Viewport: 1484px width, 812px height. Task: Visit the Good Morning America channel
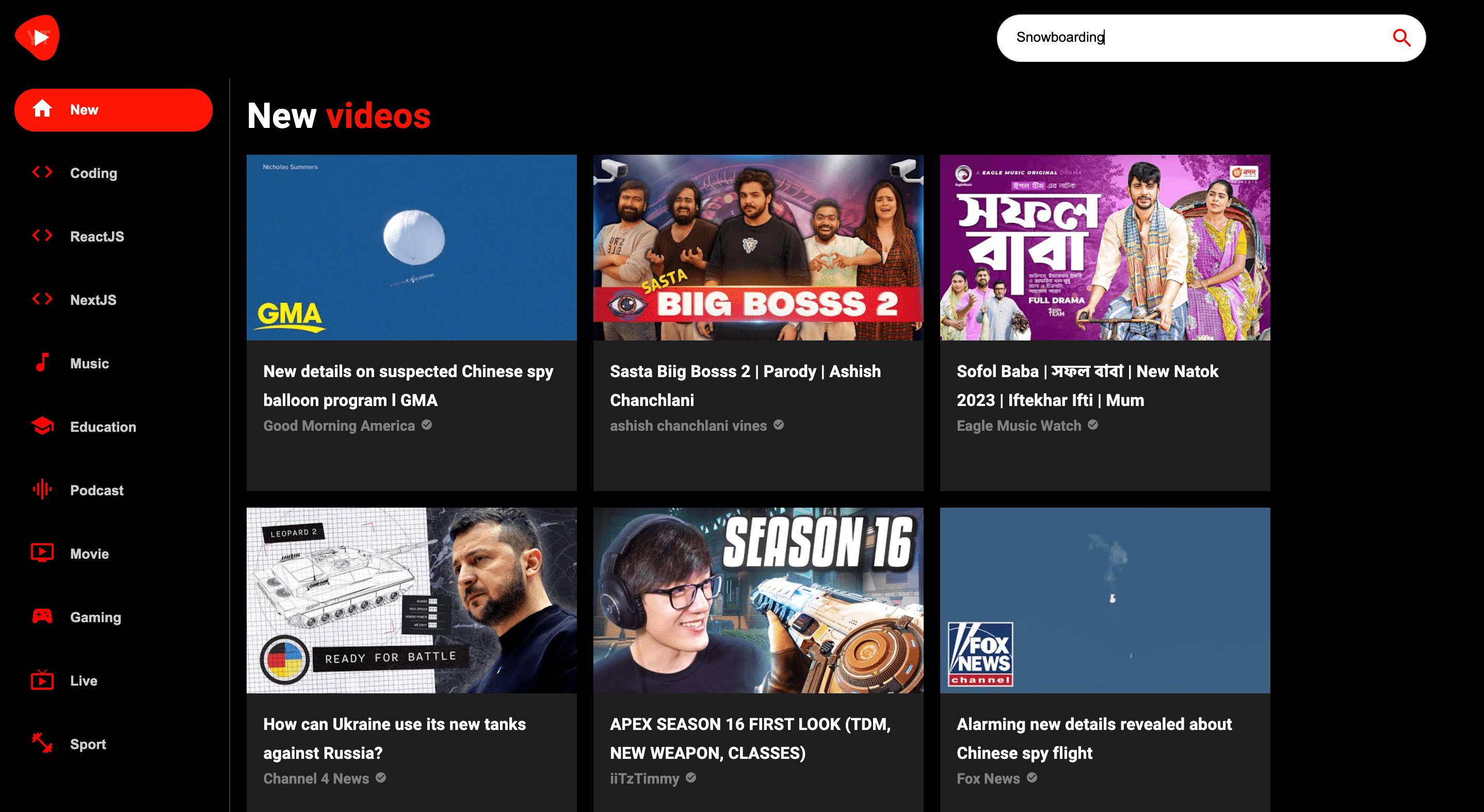coord(338,426)
